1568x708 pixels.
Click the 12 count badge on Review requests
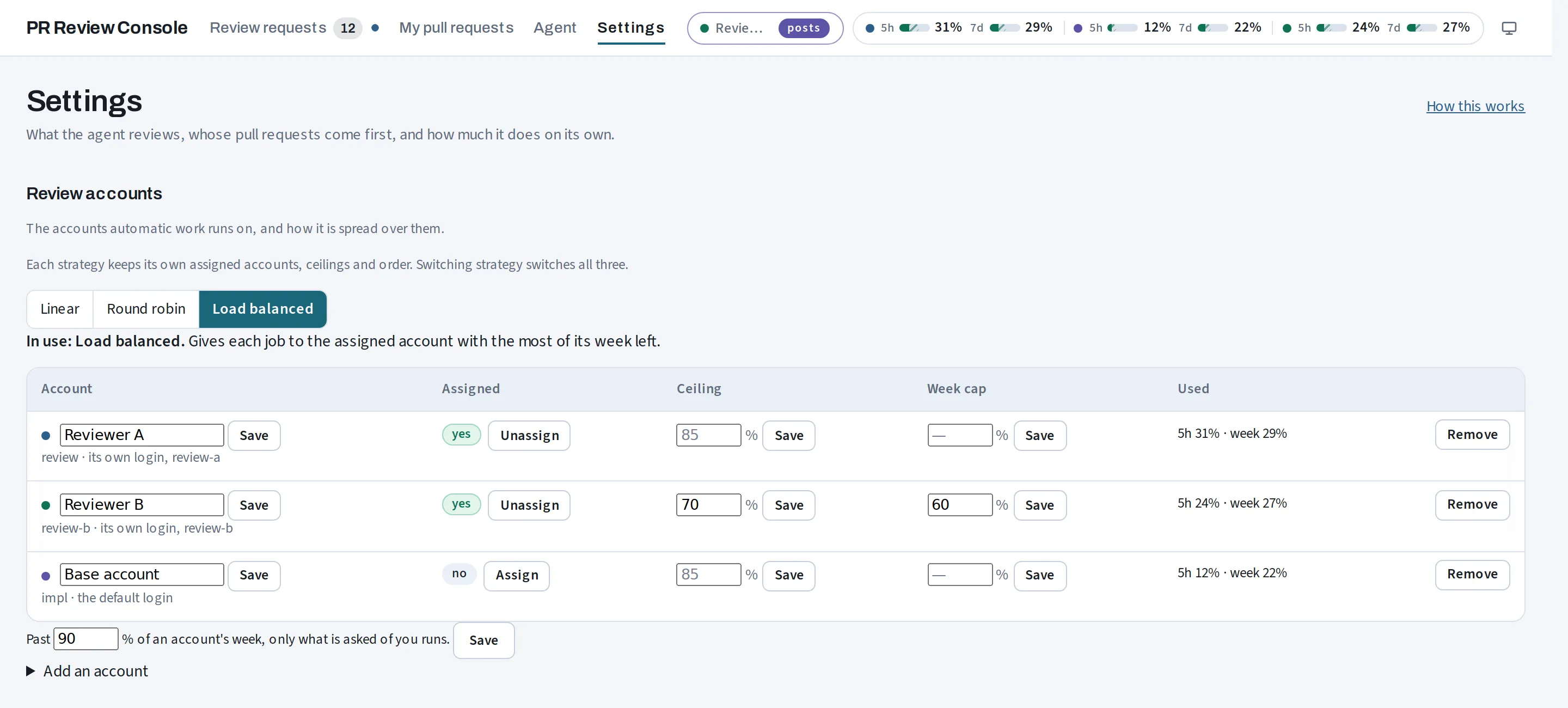point(347,28)
